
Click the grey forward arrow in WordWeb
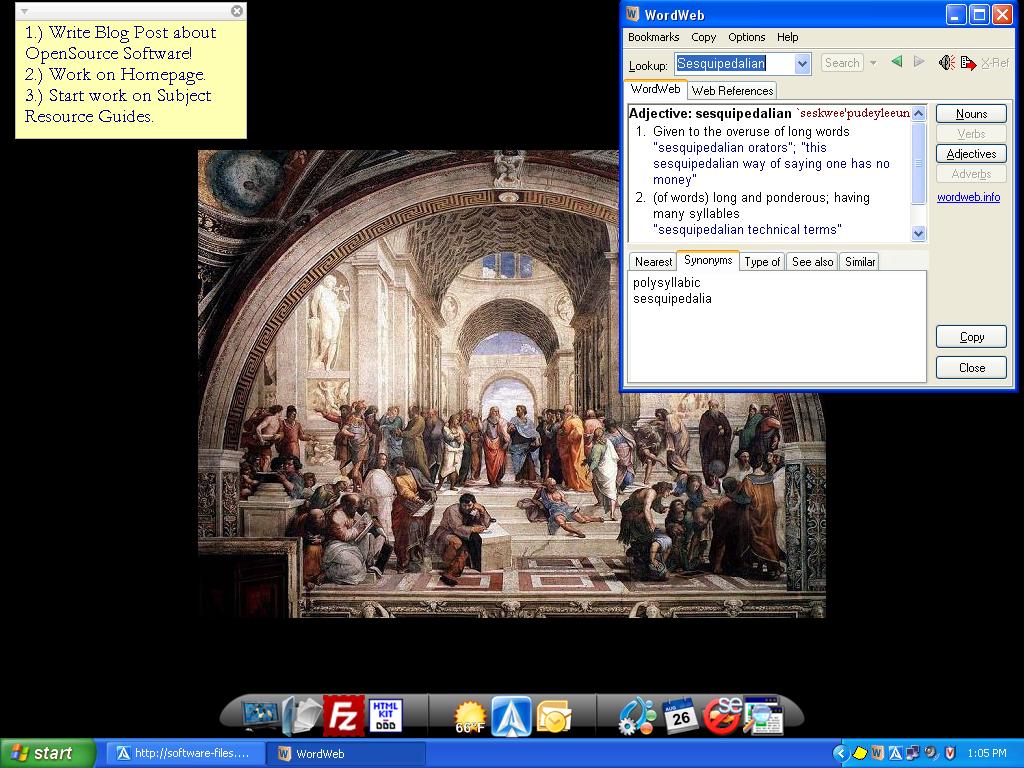[919, 62]
